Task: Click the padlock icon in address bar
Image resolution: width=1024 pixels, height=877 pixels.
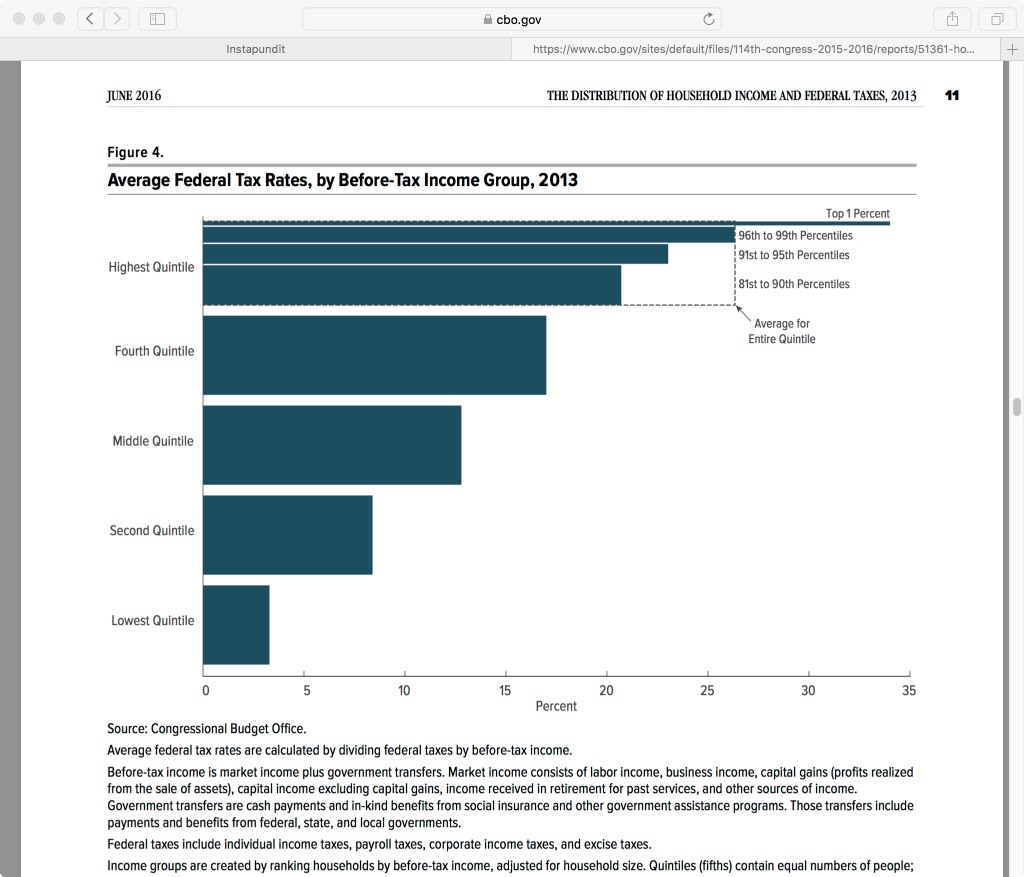Action: [x=487, y=18]
